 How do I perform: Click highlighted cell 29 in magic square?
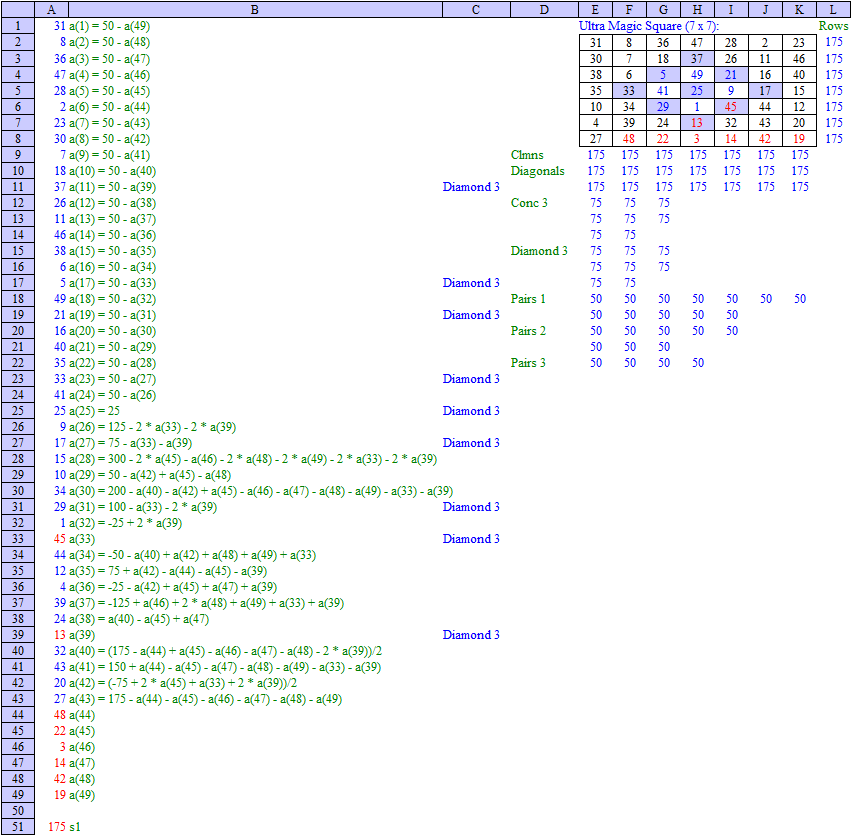pos(663,107)
